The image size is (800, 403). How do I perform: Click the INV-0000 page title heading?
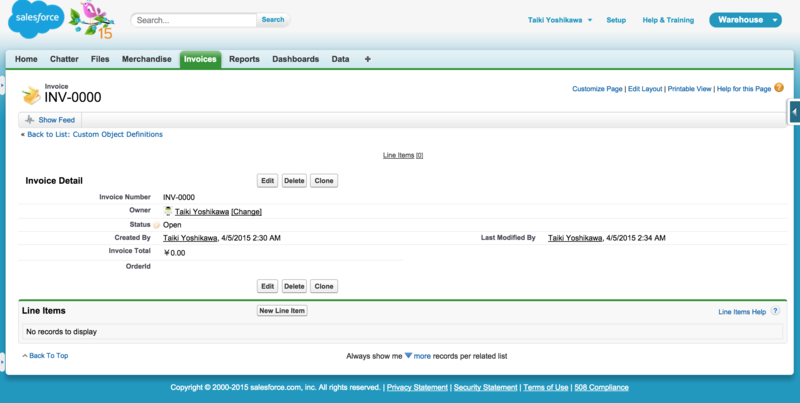(73, 97)
